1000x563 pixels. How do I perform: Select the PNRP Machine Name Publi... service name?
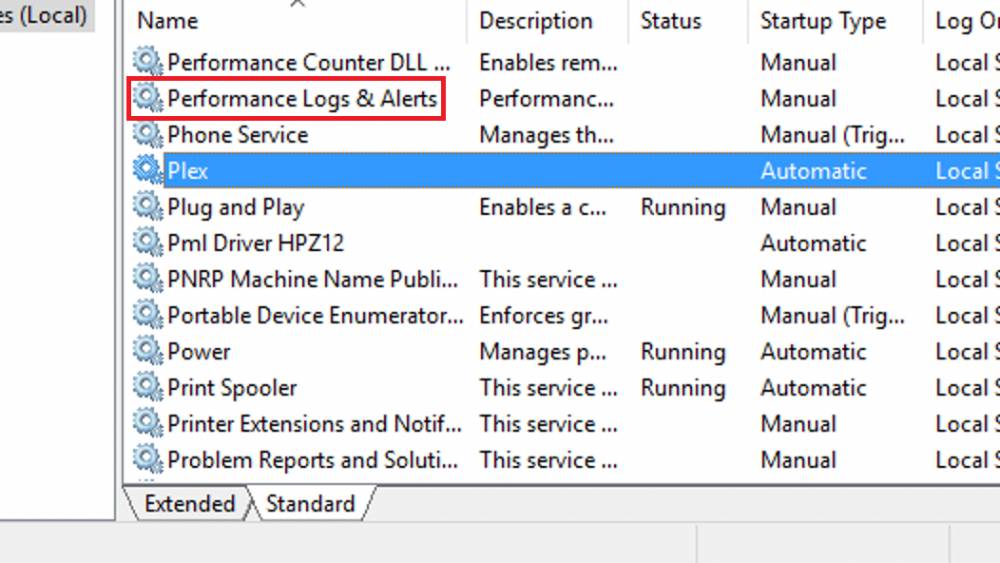pos(312,279)
